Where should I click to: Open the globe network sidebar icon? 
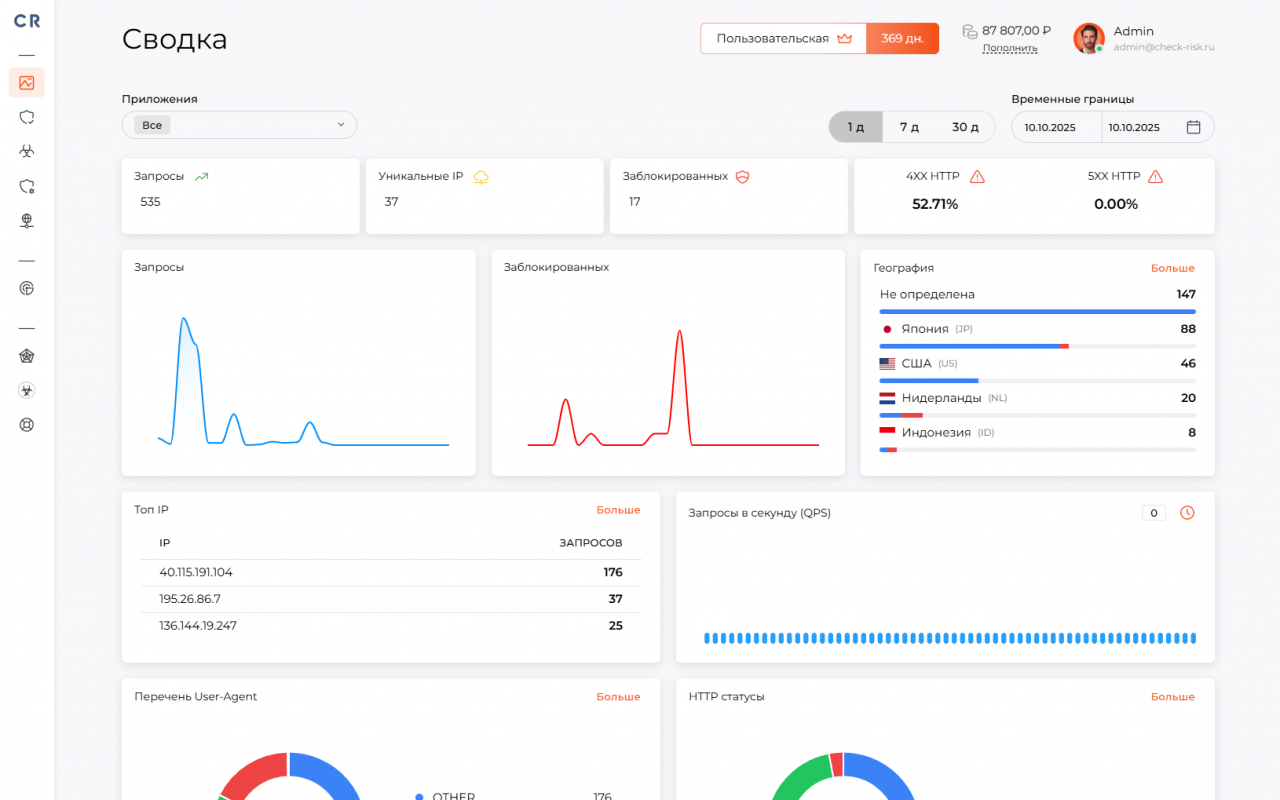27,221
